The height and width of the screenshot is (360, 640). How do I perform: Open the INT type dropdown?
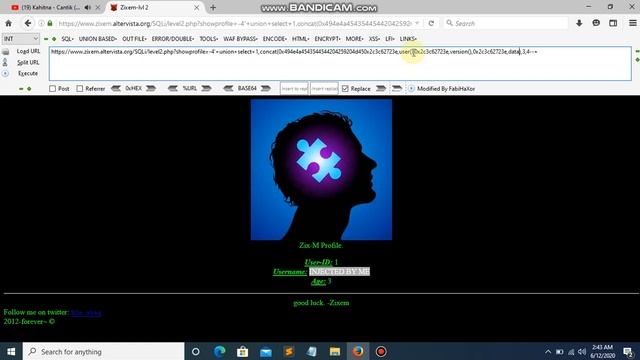[x=20, y=39]
